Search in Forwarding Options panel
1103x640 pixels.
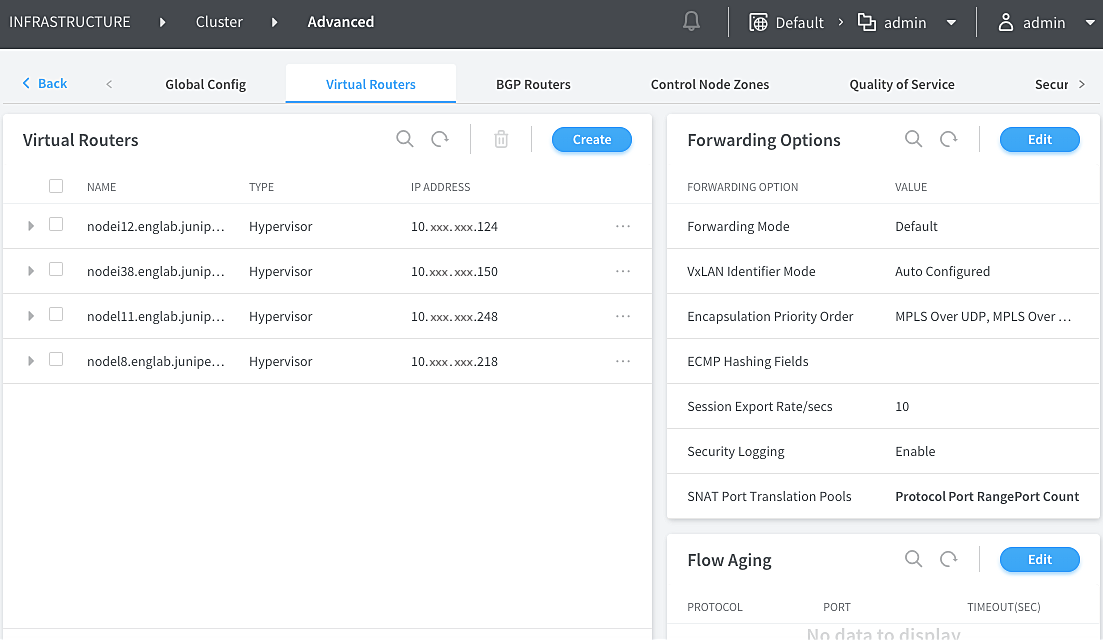click(x=913, y=140)
